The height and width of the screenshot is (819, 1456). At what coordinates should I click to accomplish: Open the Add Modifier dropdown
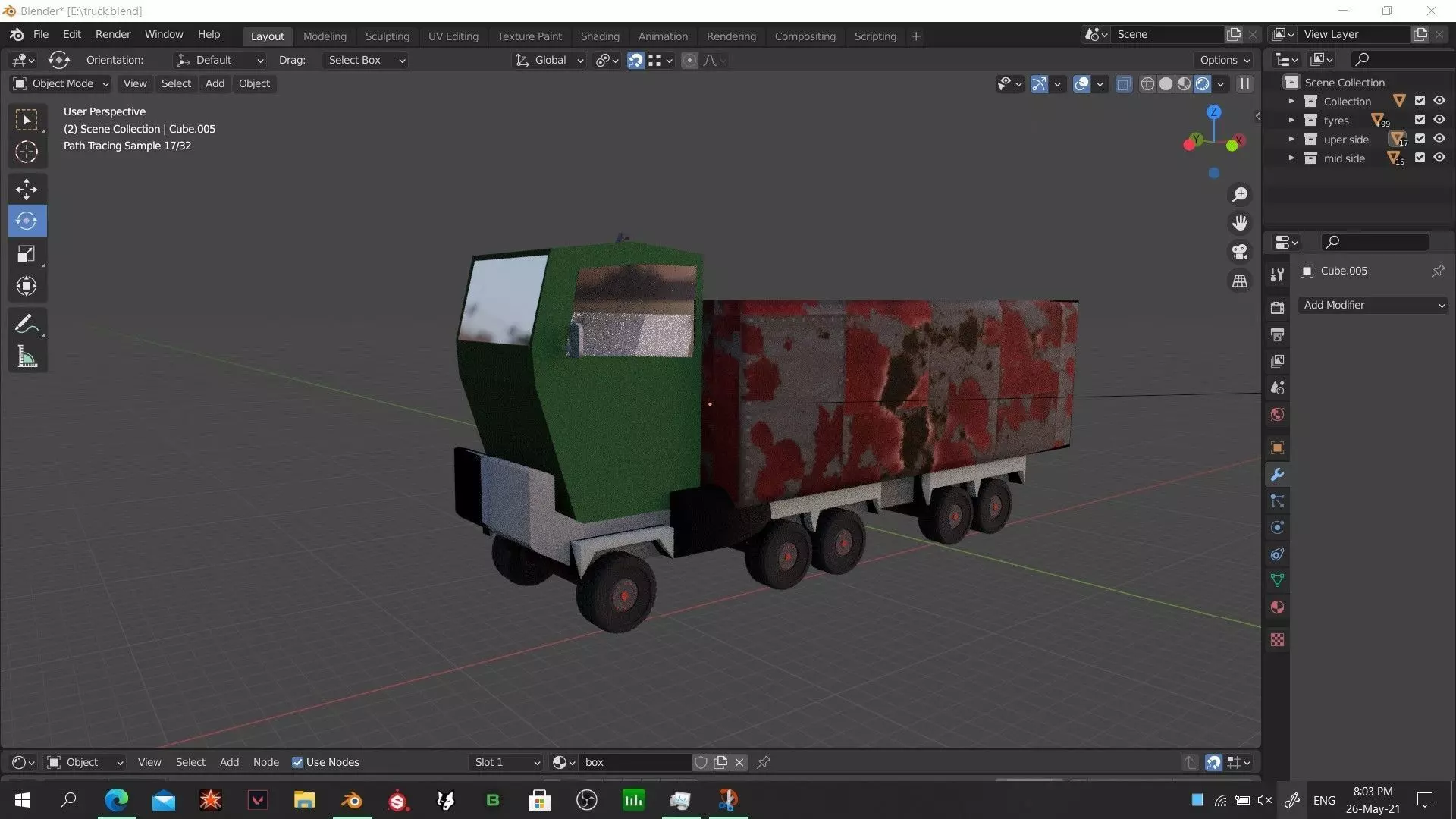point(1373,305)
